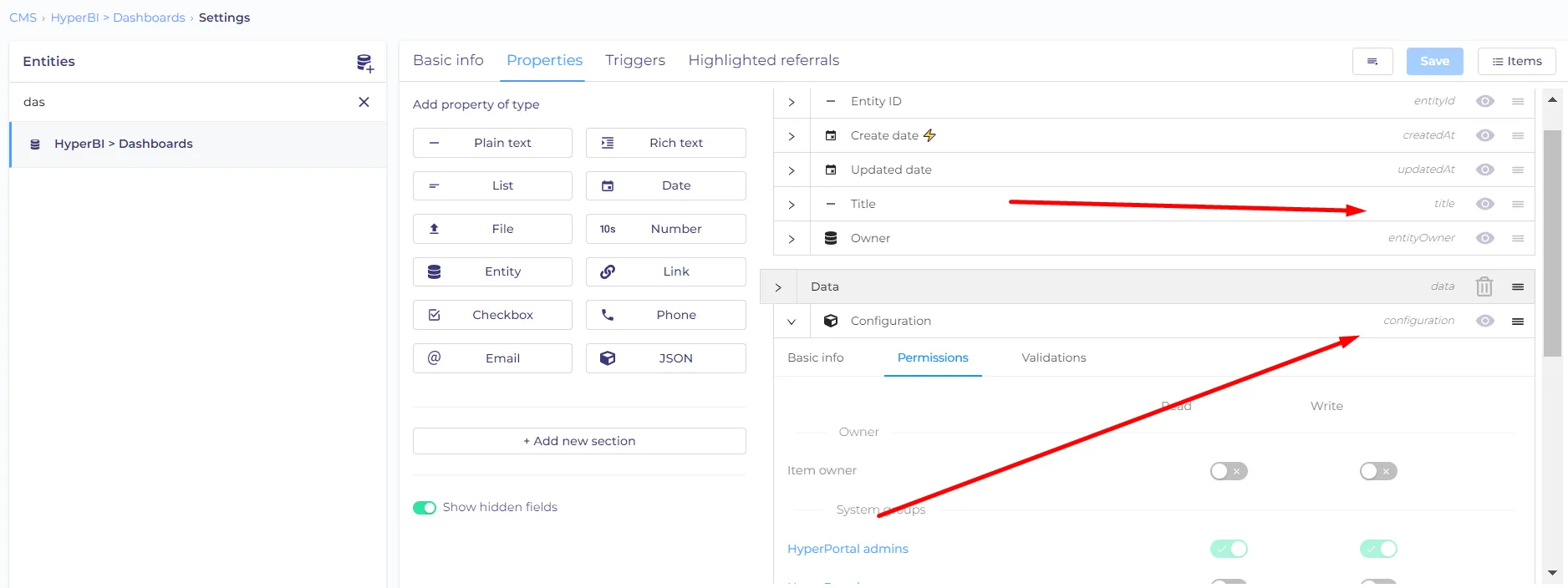The image size is (1568, 588).
Task: Add a Link property
Action: [x=666, y=271]
